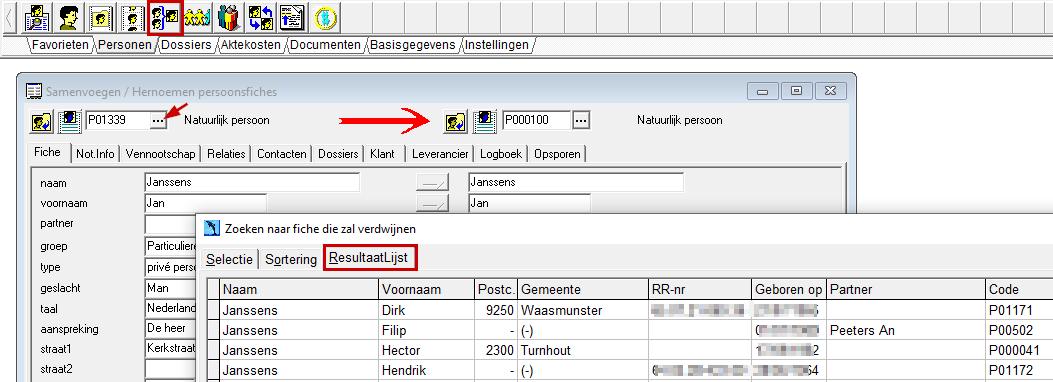
Task: Click the left scroll arrow of toolbar
Action: [9, 18]
